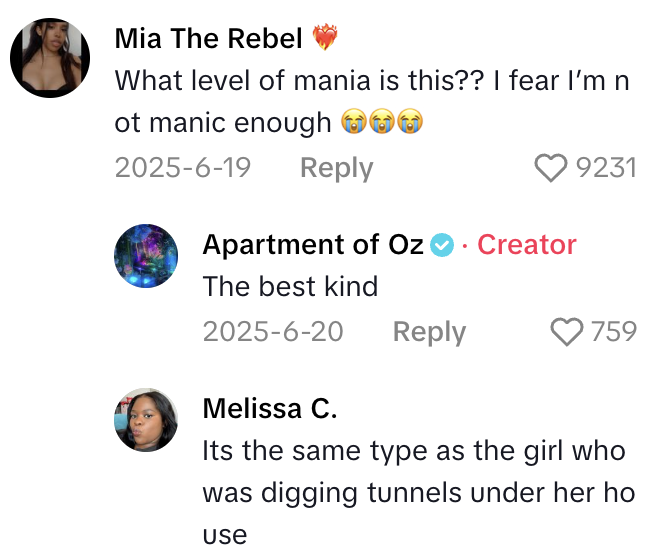Click the 9231 like count
Screen dimensions: 666x556
click(x=607, y=168)
